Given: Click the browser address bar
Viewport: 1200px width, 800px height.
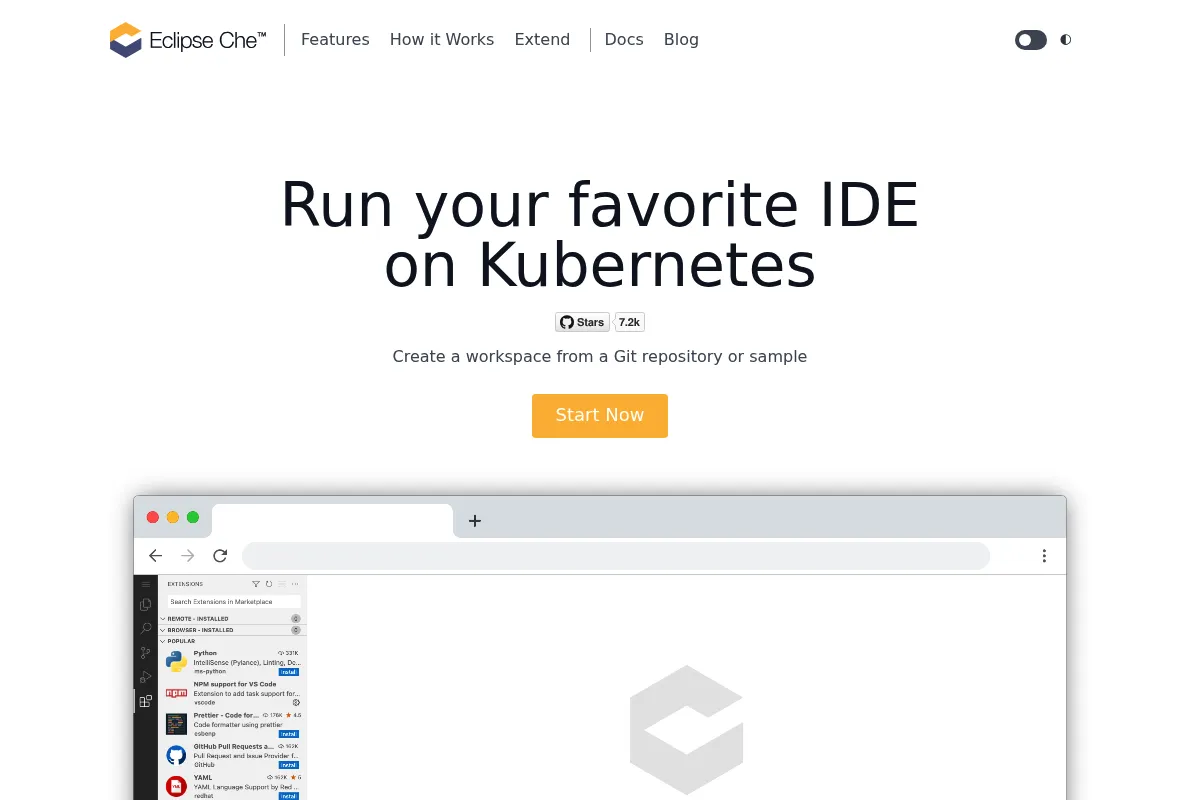Looking at the screenshot, I should [x=616, y=556].
